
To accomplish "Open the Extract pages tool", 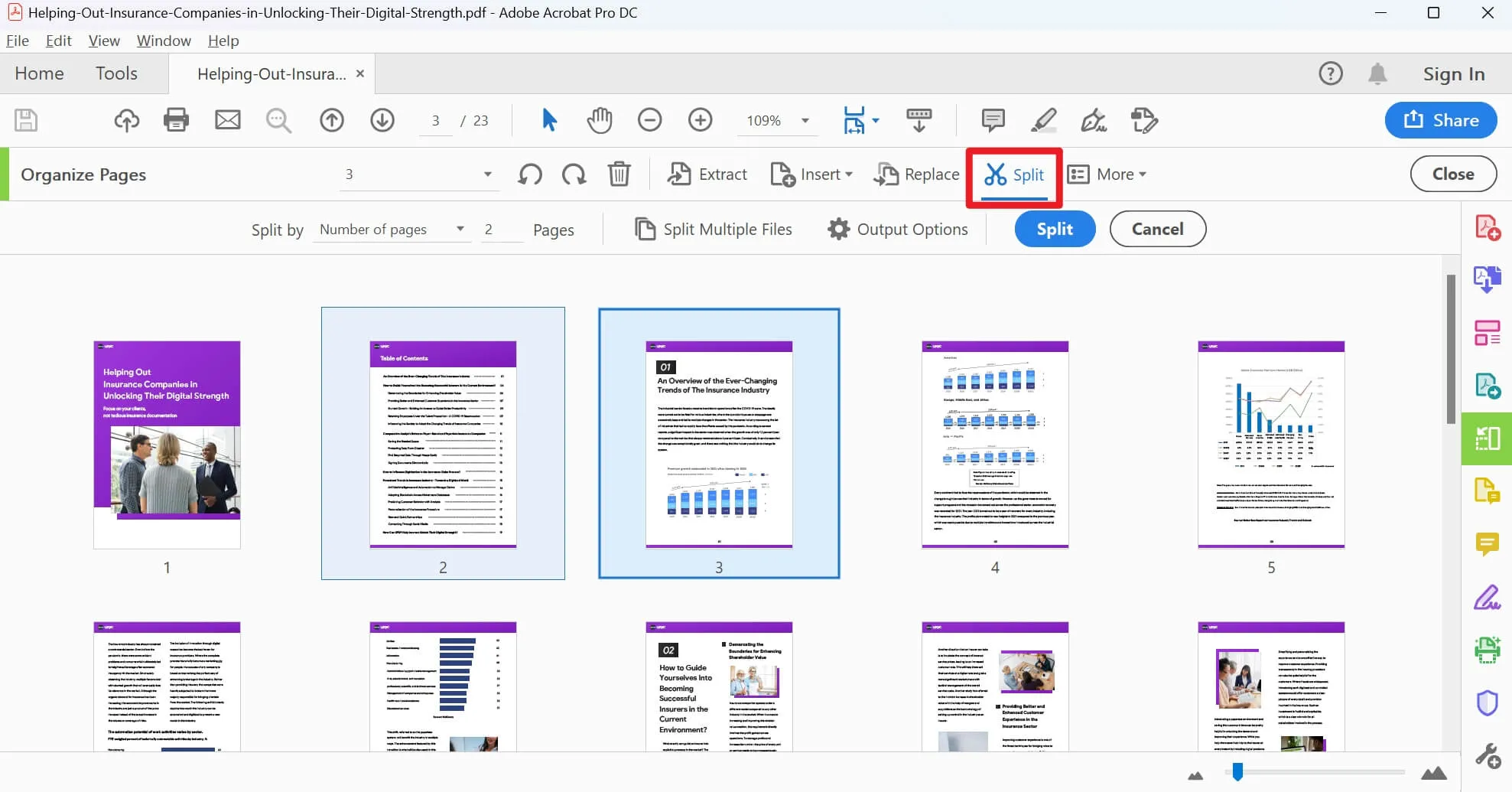I will tap(707, 174).
